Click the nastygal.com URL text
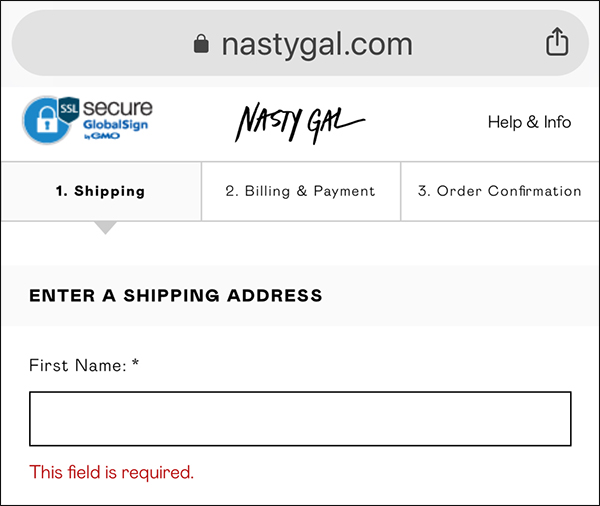Viewport: 600px width, 506px height. (316, 44)
